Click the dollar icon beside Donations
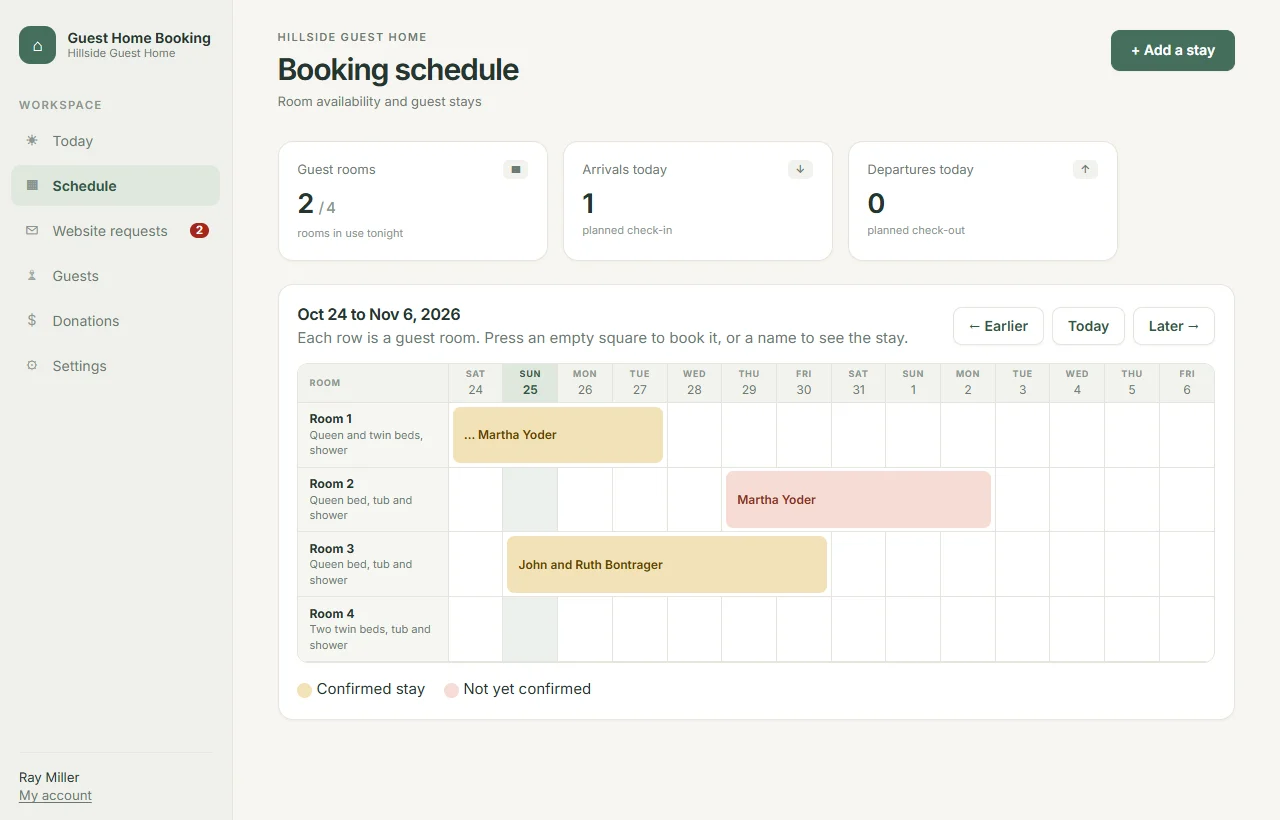 pyautogui.click(x=32, y=321)
